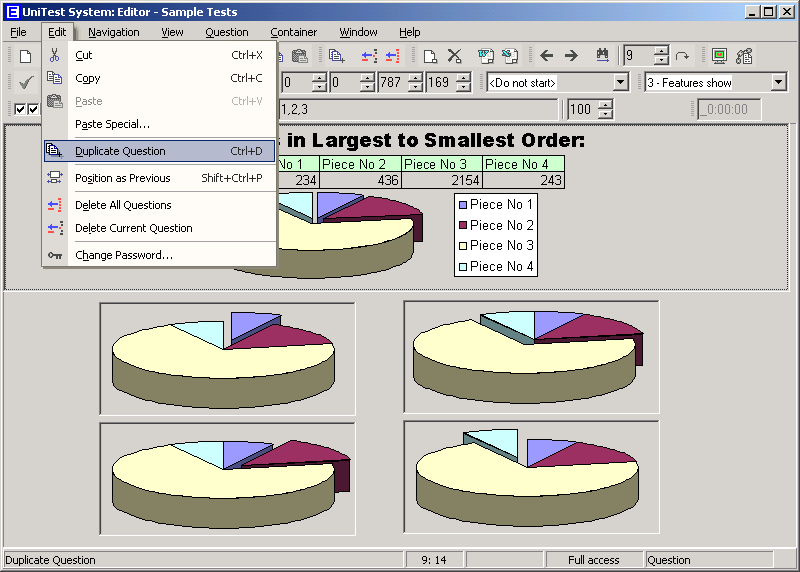Click Piece No 2 maroon legend swatch
This screenshot has width=800, height=572.
(x=463, y=225)
